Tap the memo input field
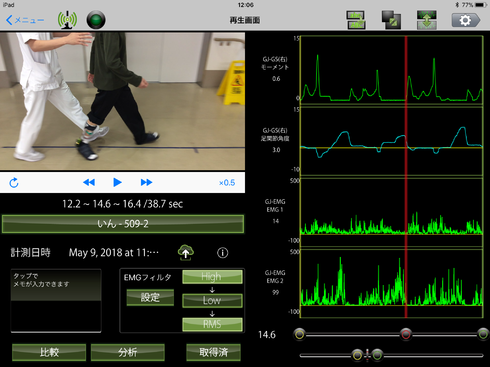490x367 pixels. click(x=56, y=301)
